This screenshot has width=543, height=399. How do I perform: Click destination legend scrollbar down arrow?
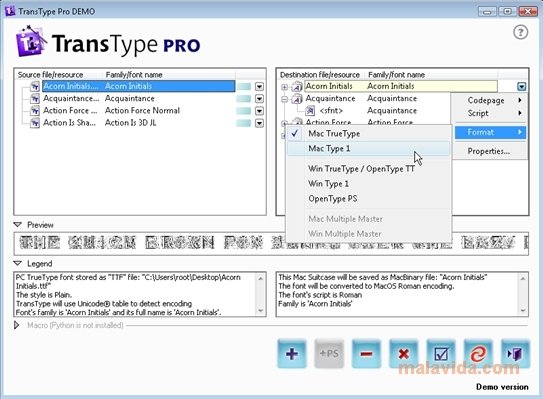[x=523, y=311]
